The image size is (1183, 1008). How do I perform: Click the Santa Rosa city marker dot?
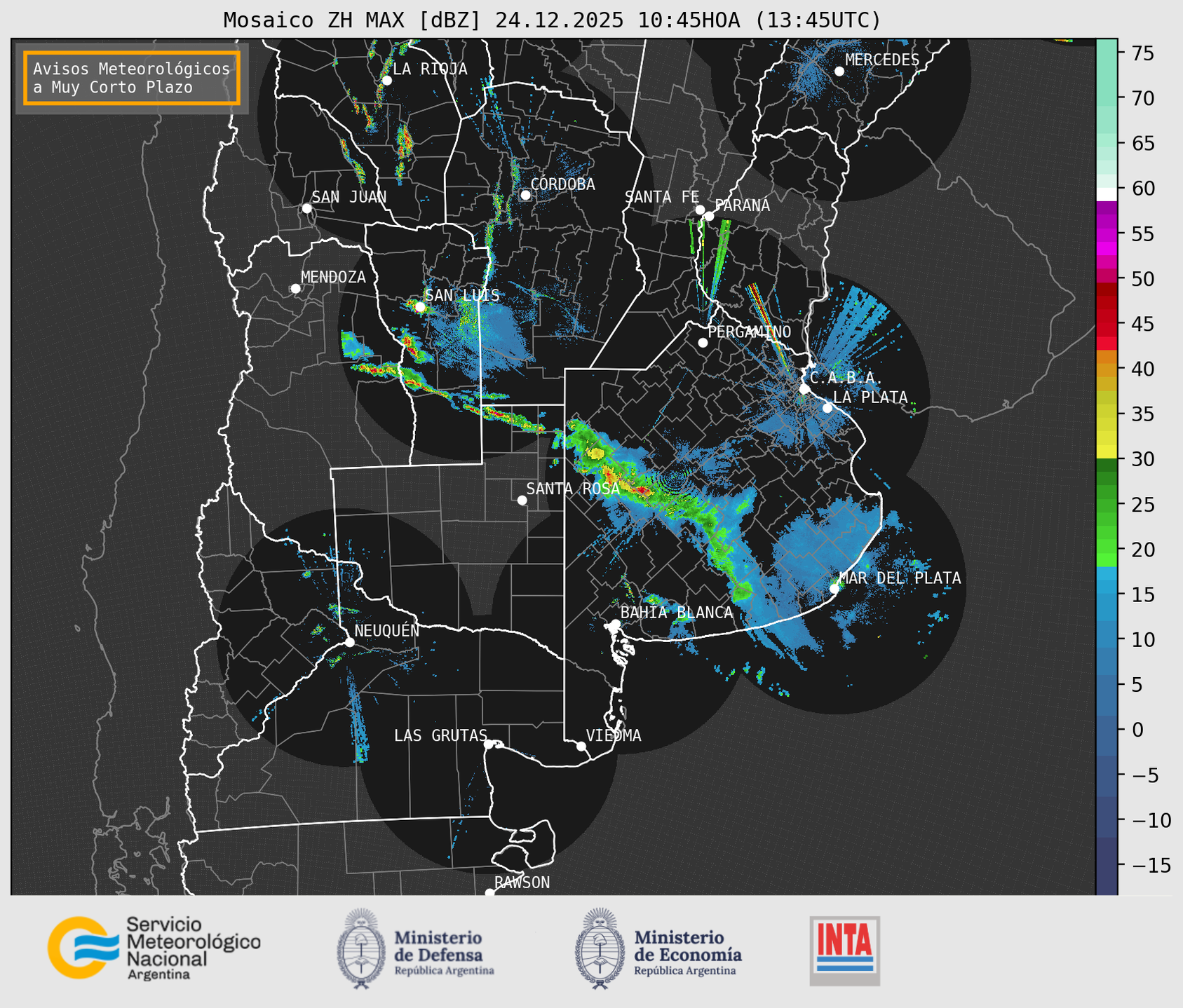(x=522, y=500)
